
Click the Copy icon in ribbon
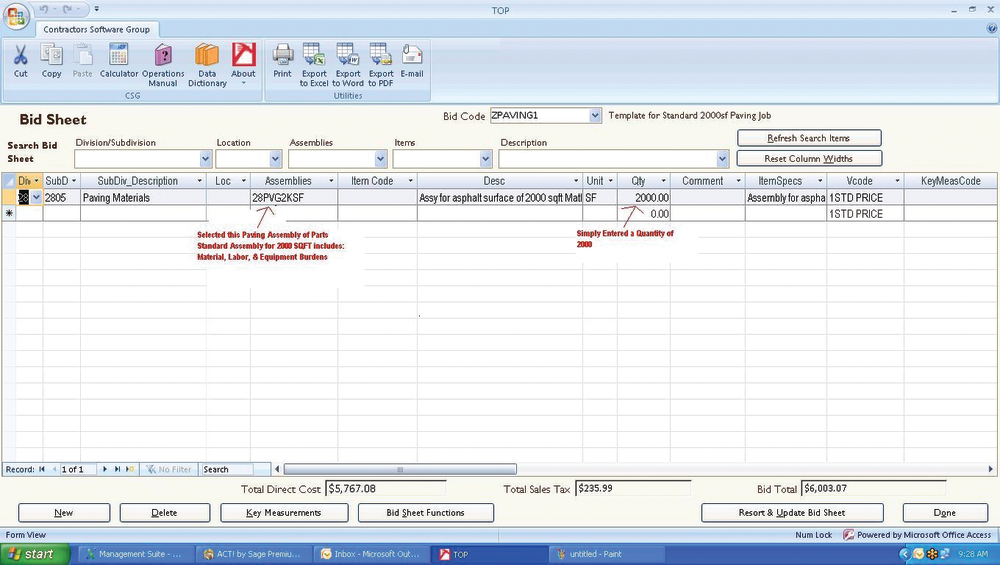51,55
